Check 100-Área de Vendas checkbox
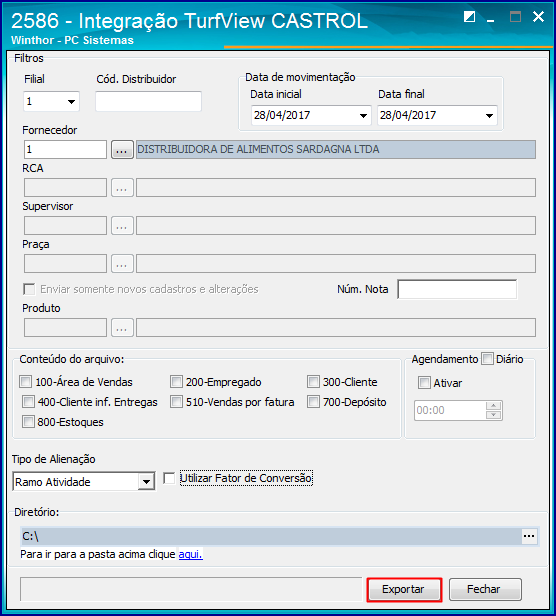The width and height of the screenshot is (556, 616). 26,381
